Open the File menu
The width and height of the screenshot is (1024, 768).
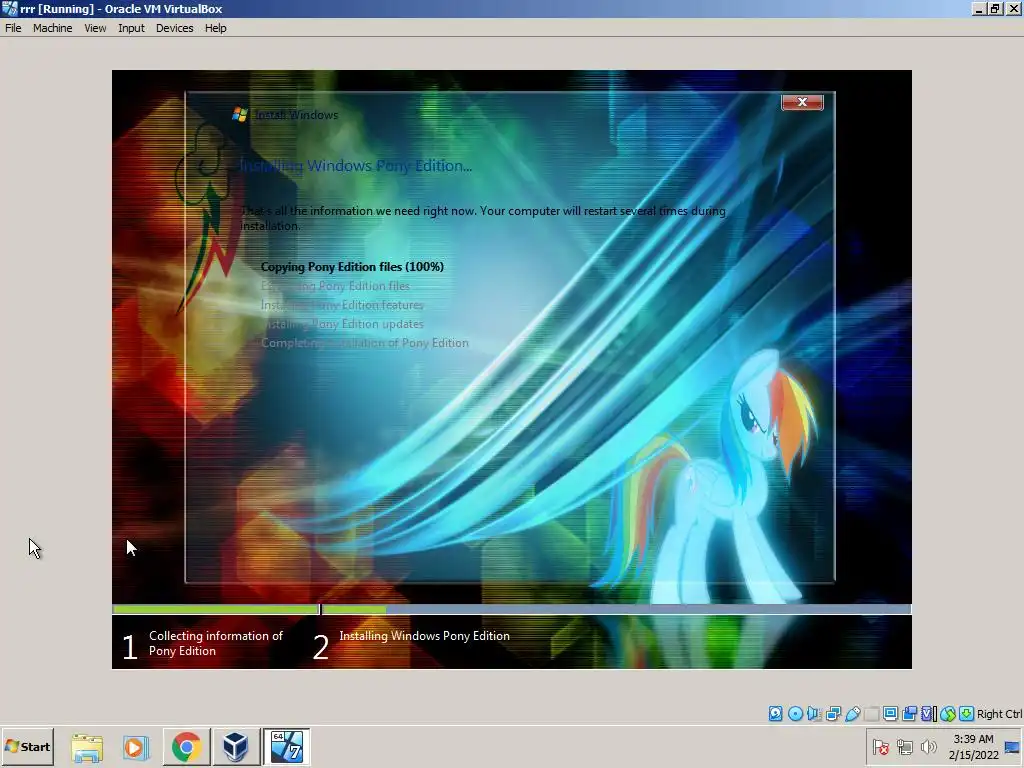(x=13, y=28)
